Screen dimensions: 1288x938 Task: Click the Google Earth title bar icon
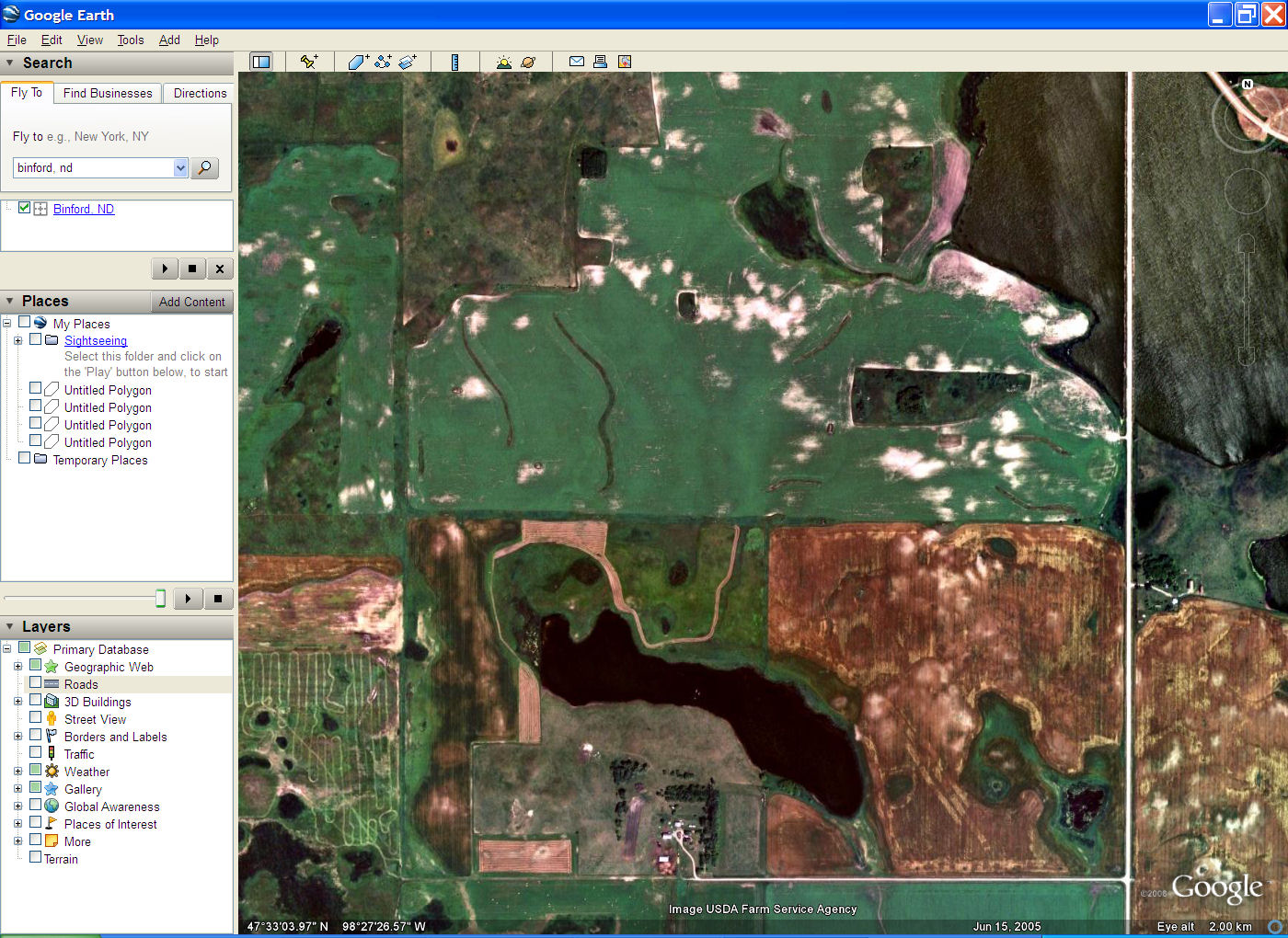[11, 14]
